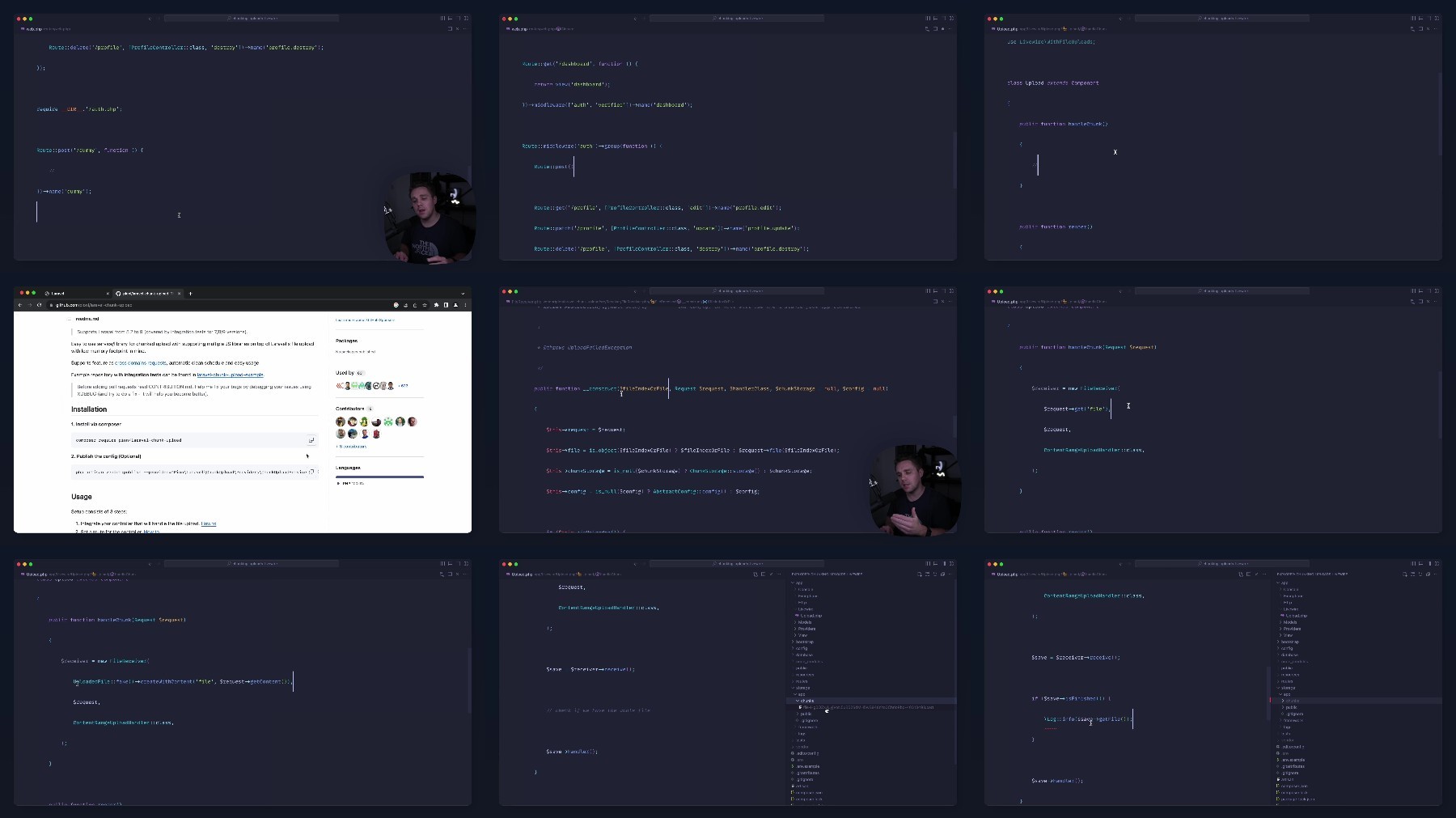This screenshot has width=1456, height=818.
Task: Bookmark the page with the star icon
Action: pyautogui.click(x=425, y=305)
